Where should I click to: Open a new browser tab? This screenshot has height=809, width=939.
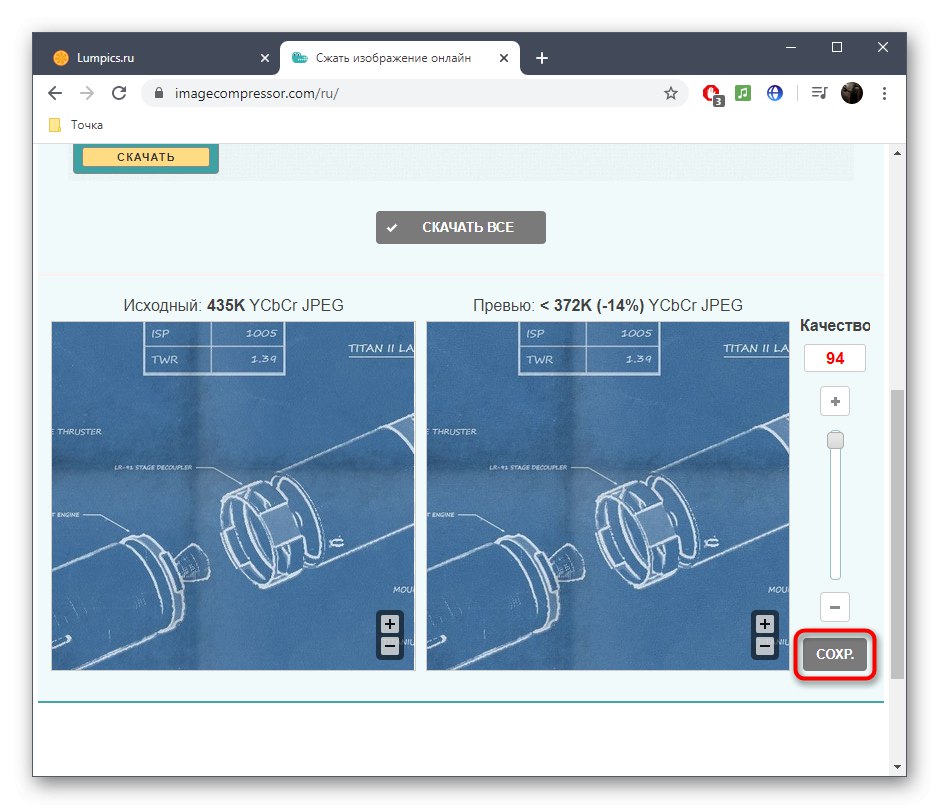coord(542,58)
